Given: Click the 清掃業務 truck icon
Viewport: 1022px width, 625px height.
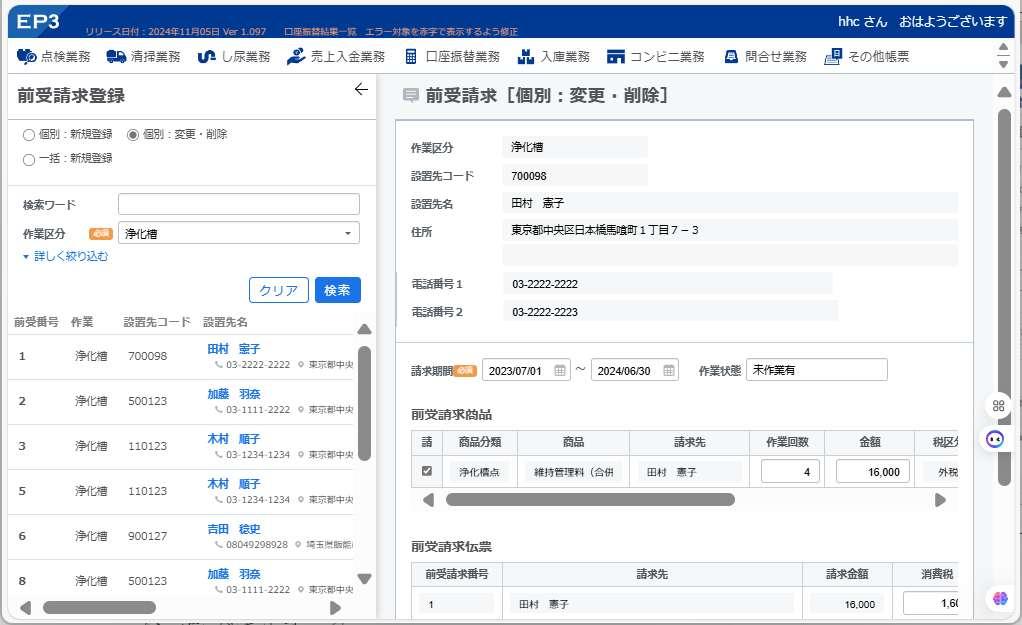Looking at the screenshot, I should tap(116, 57).
